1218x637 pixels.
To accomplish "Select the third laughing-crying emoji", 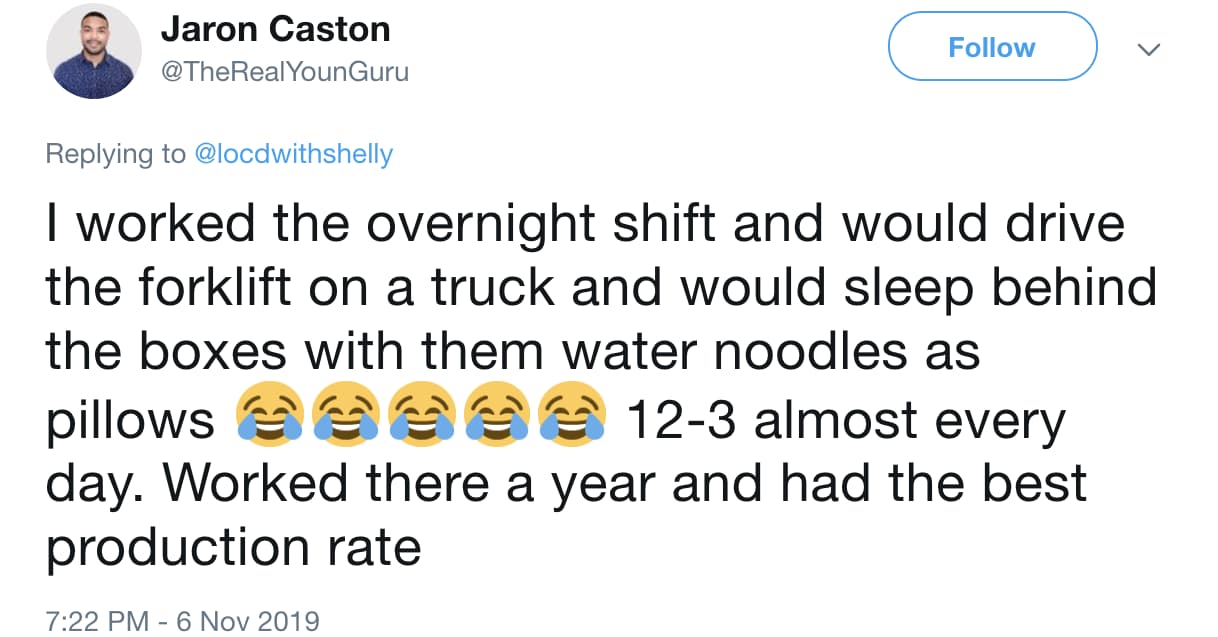I will (x=421, y=415).
